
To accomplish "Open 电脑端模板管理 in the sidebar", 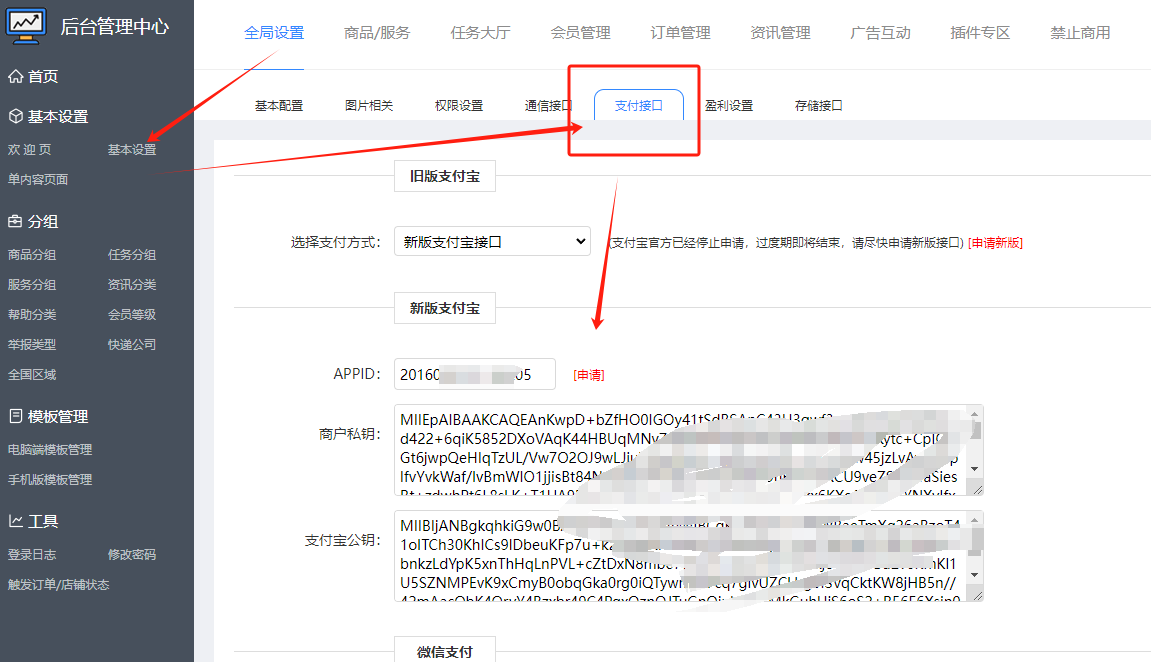I will [x=50, y=450].
